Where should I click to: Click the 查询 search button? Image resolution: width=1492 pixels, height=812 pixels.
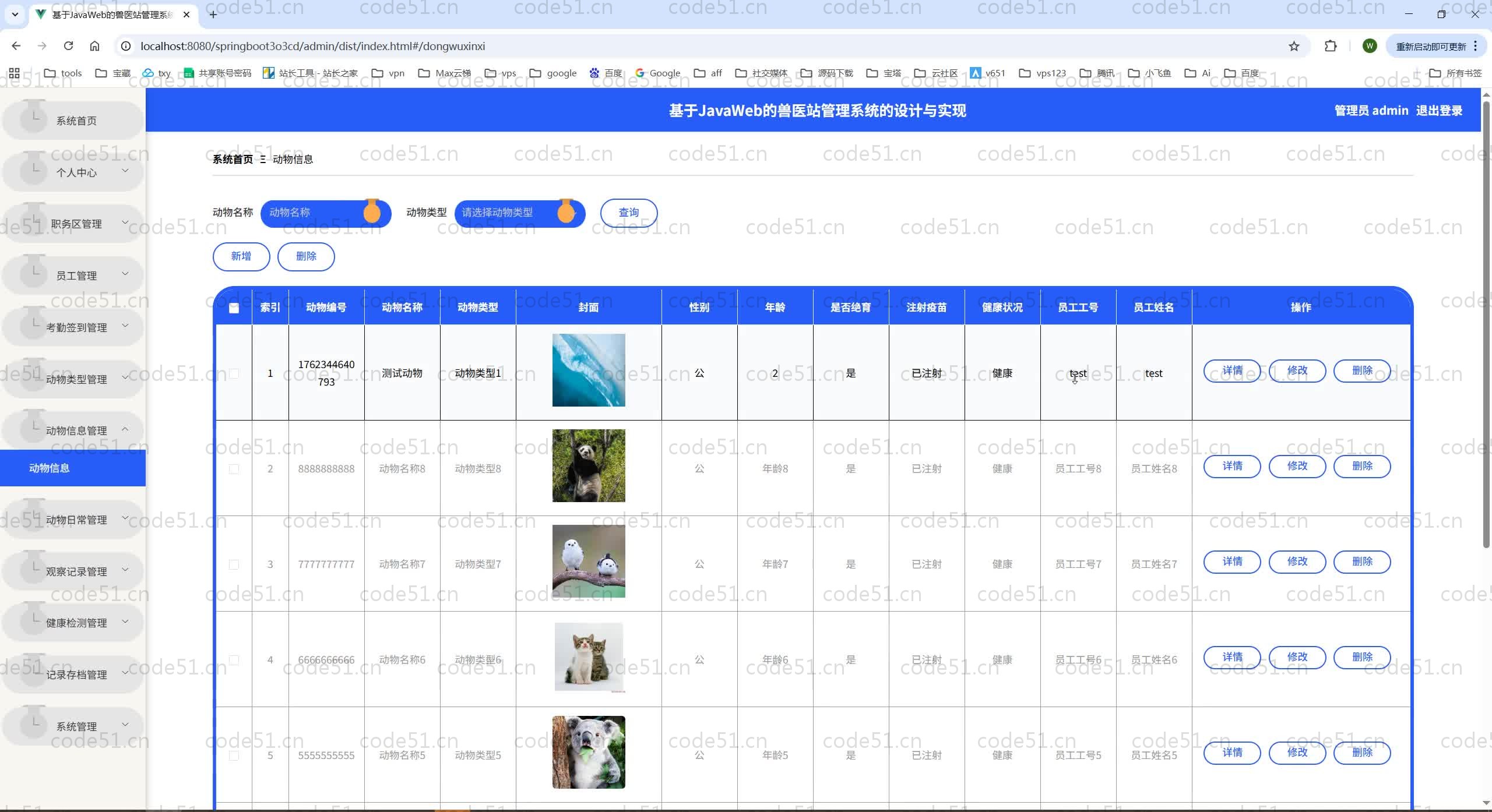pyautogui.click(x=629, y=213)
